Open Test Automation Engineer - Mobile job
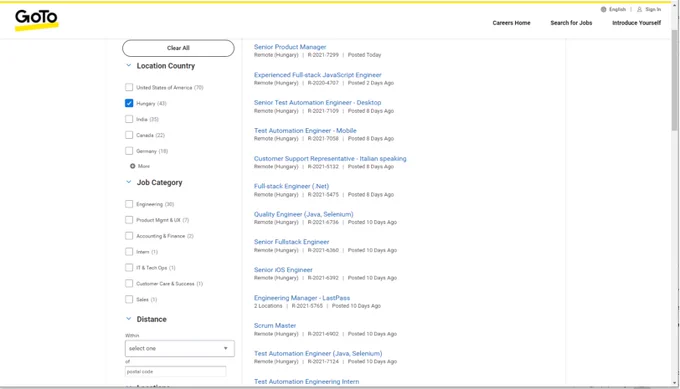The height and width of the screenshot is (389, 680). click(x=305, y=131)
